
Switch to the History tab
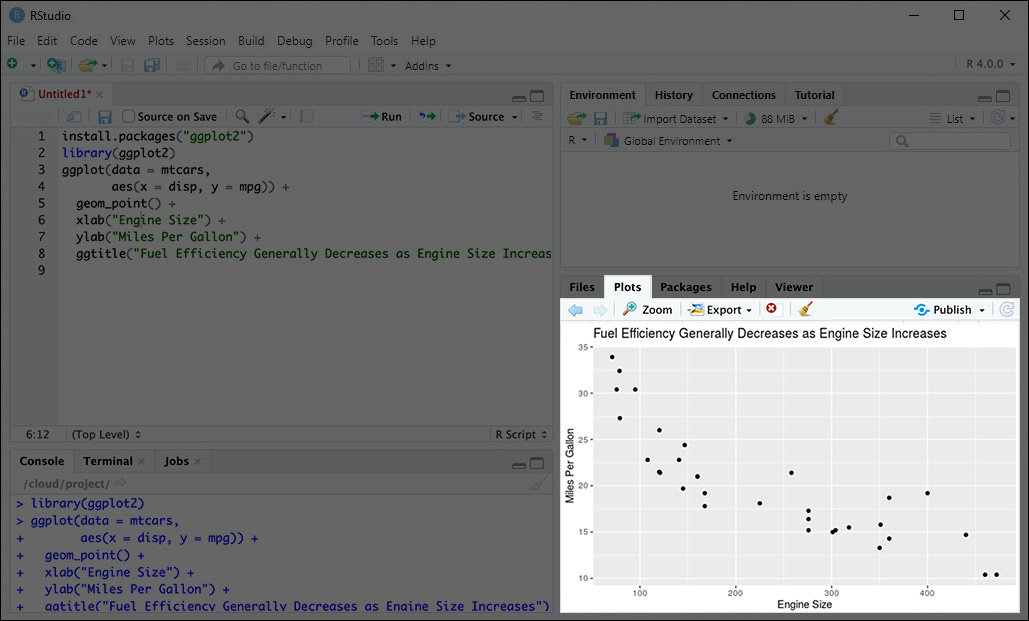tap(673, 95)
